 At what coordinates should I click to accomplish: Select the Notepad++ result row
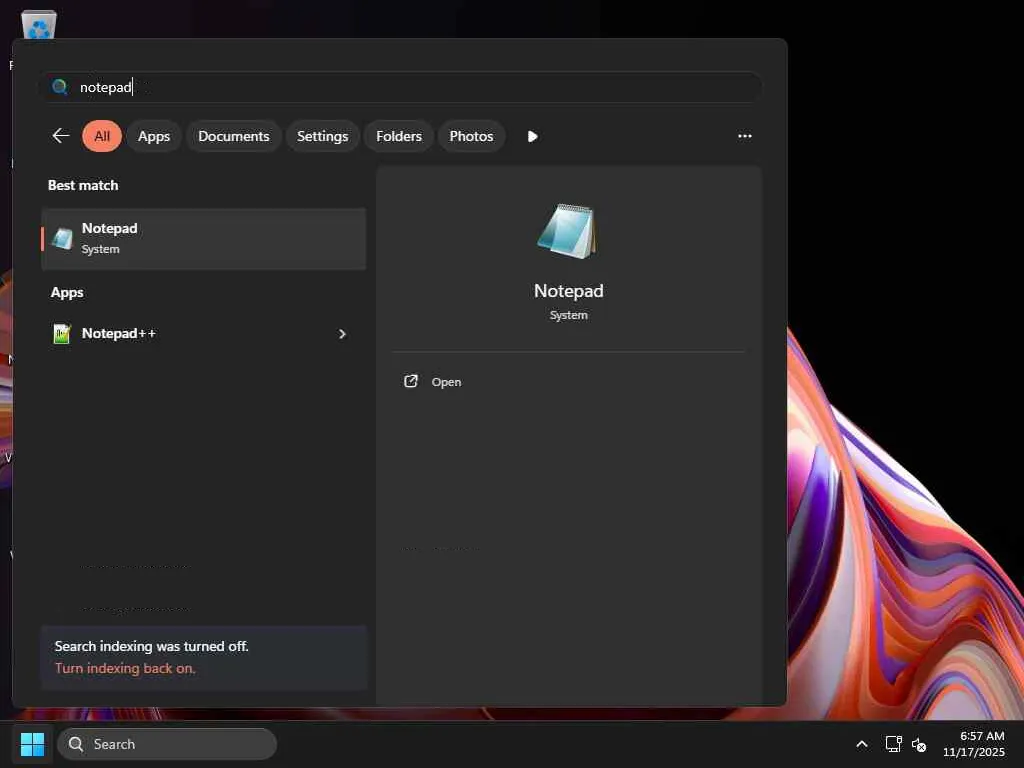pyautogui.click(x=204, y=334)
